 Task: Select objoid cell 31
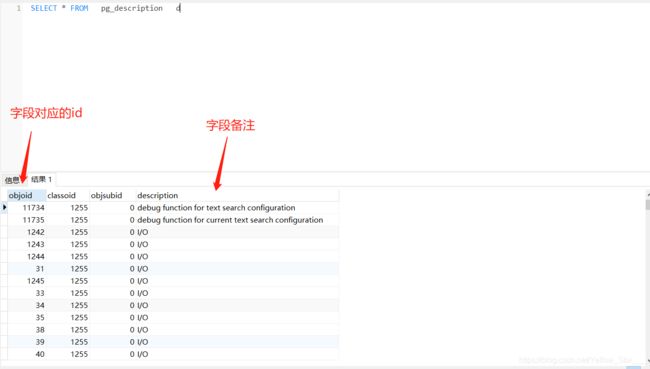coord(26,269)
